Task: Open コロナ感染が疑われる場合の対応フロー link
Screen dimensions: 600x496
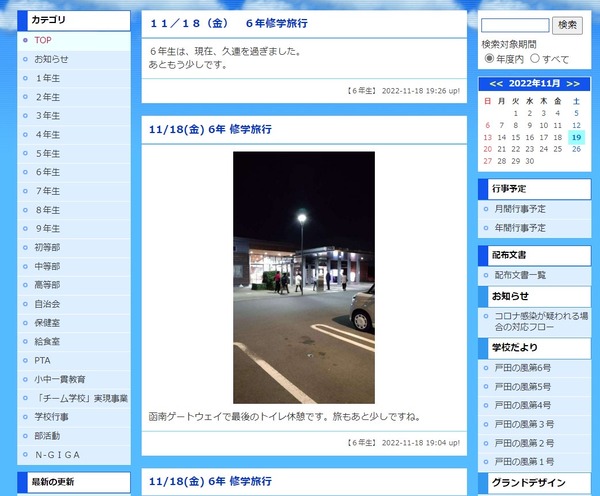Action: [x=541, y=321]
